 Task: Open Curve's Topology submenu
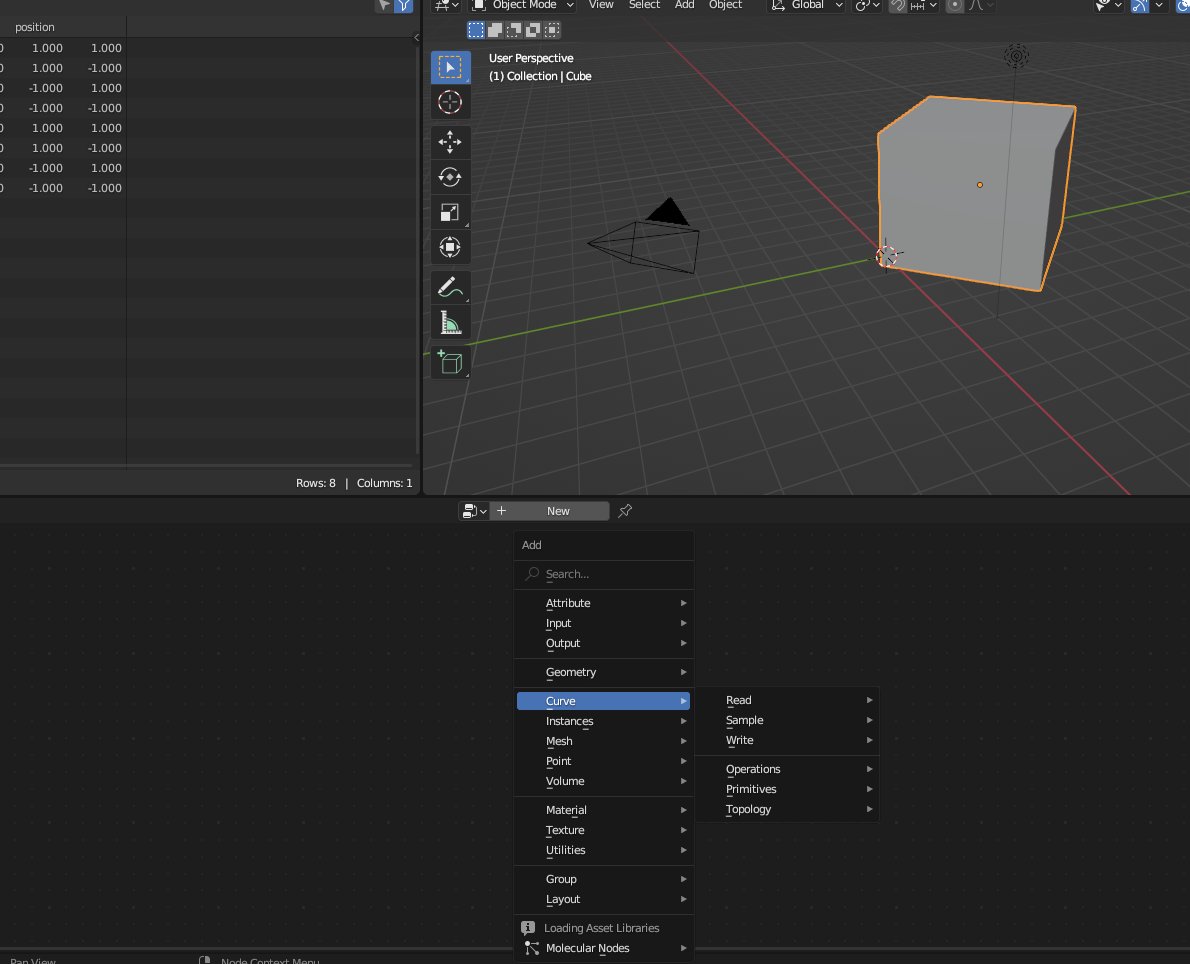[x=787, y=809]
